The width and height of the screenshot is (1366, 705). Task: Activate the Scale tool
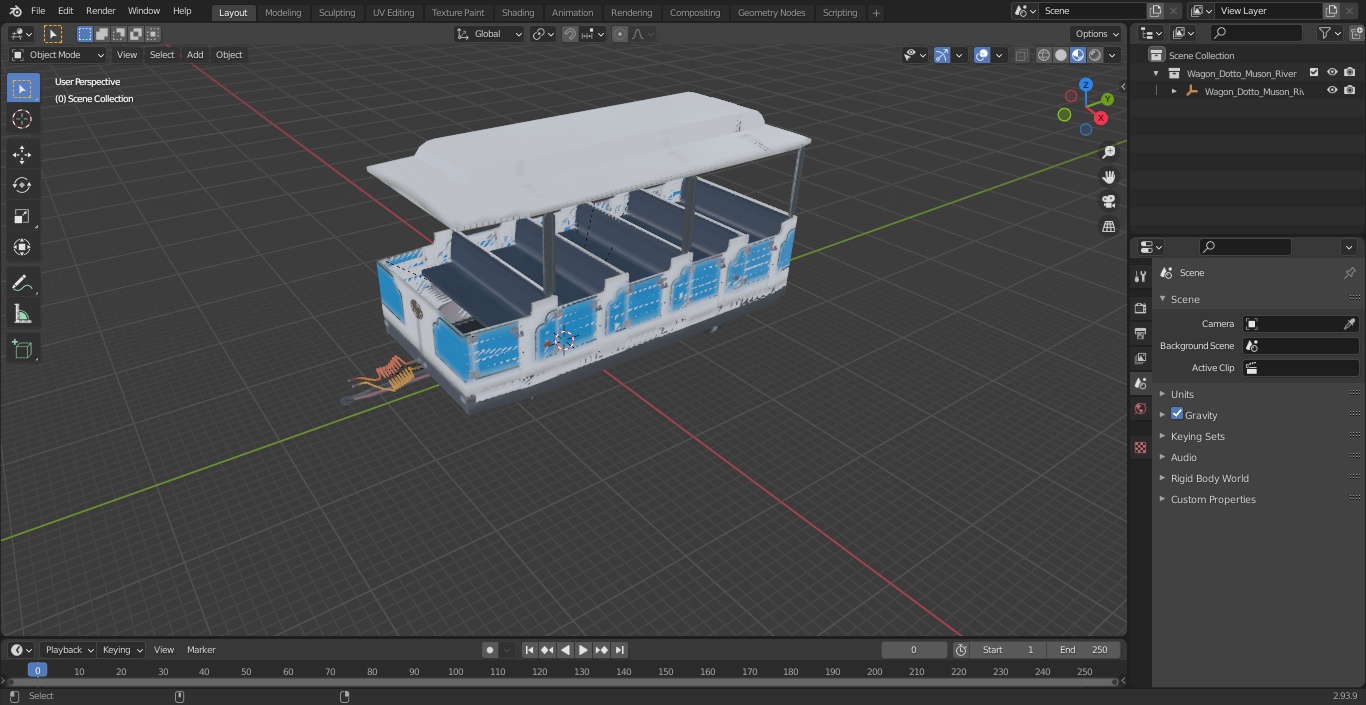coord(22,216)
